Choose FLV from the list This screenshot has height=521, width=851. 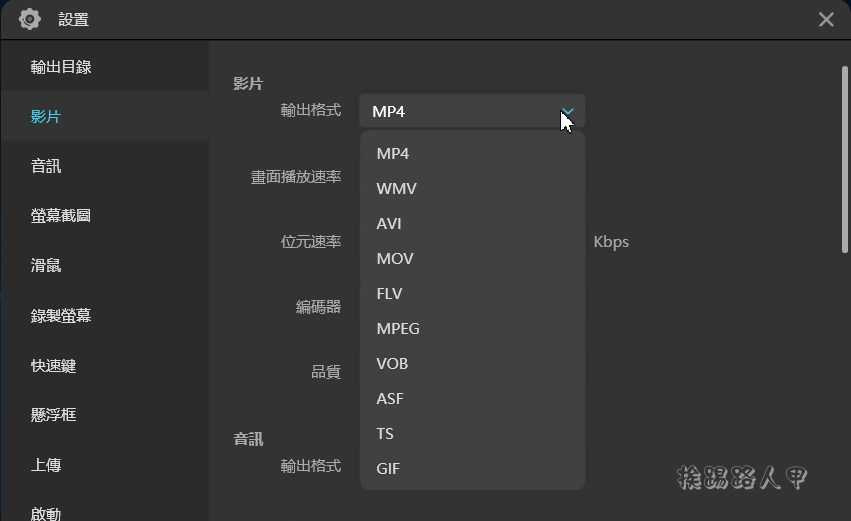click(472, 294)
